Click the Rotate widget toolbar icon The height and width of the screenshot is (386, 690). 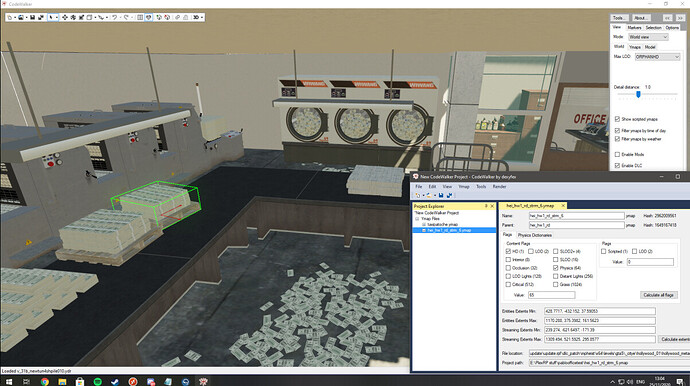[73, 18]
